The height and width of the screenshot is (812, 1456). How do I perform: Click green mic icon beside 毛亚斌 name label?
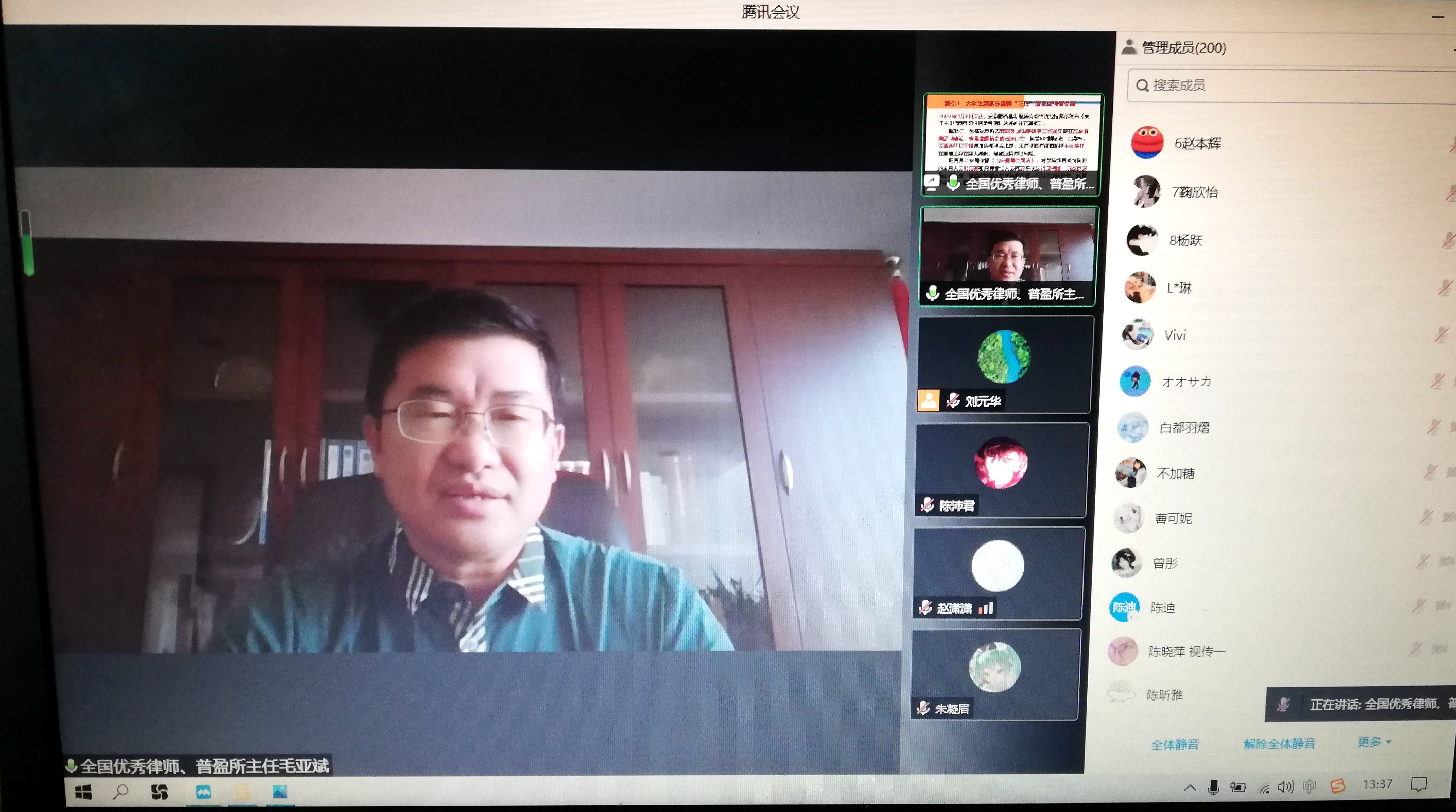(x=71, y=766)
